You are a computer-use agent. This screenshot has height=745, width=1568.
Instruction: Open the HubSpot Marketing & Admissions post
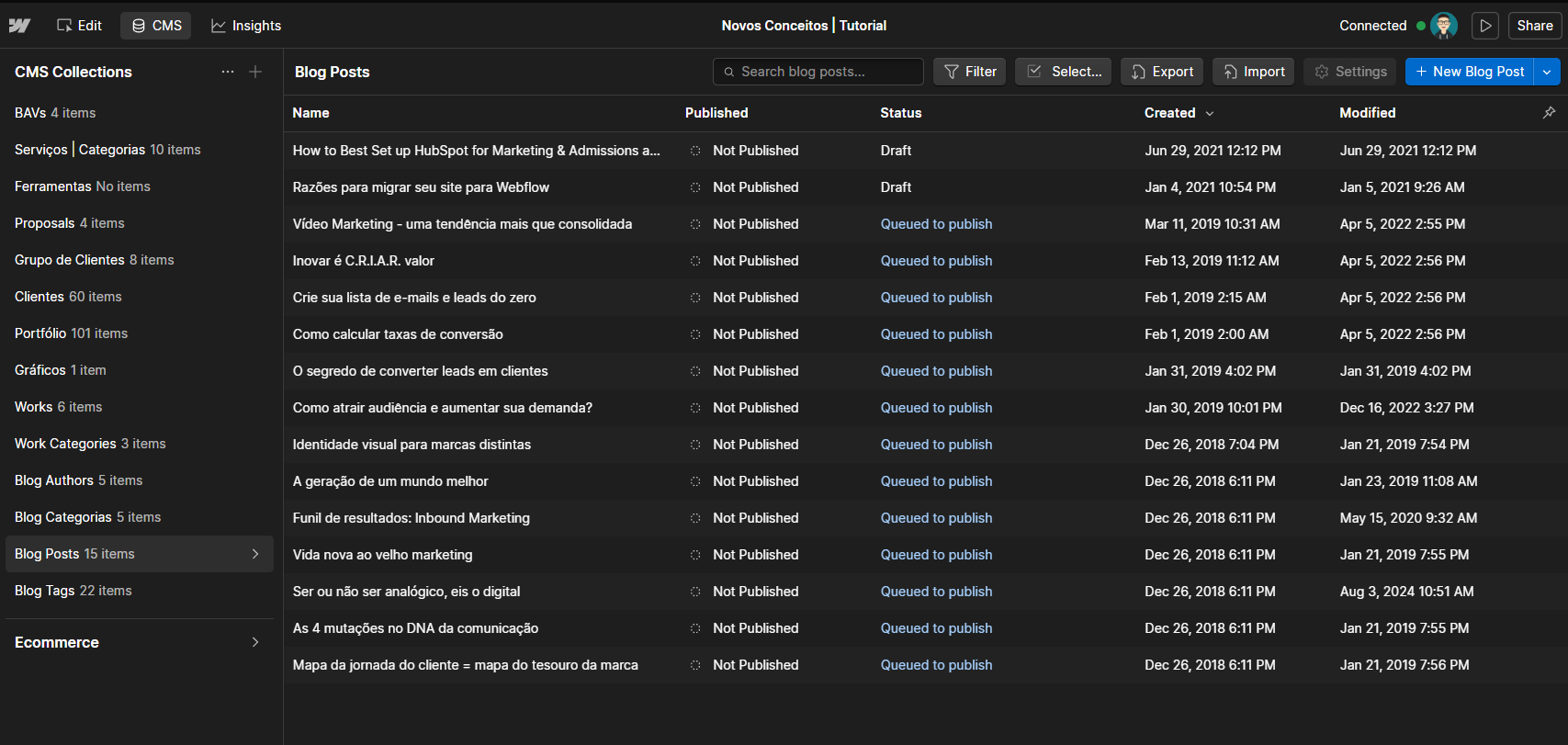476,151
